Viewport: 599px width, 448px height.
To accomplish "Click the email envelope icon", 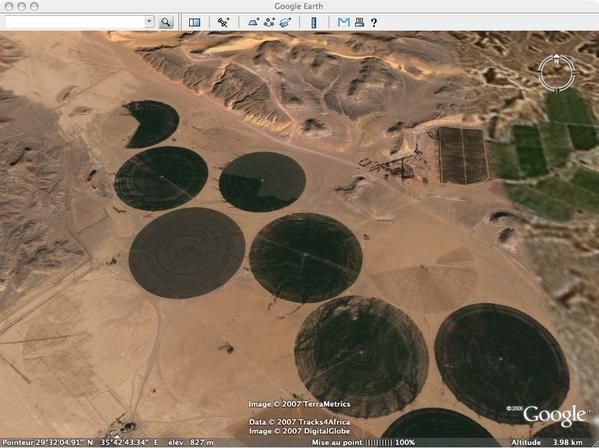I will click(x=343, y=22).
